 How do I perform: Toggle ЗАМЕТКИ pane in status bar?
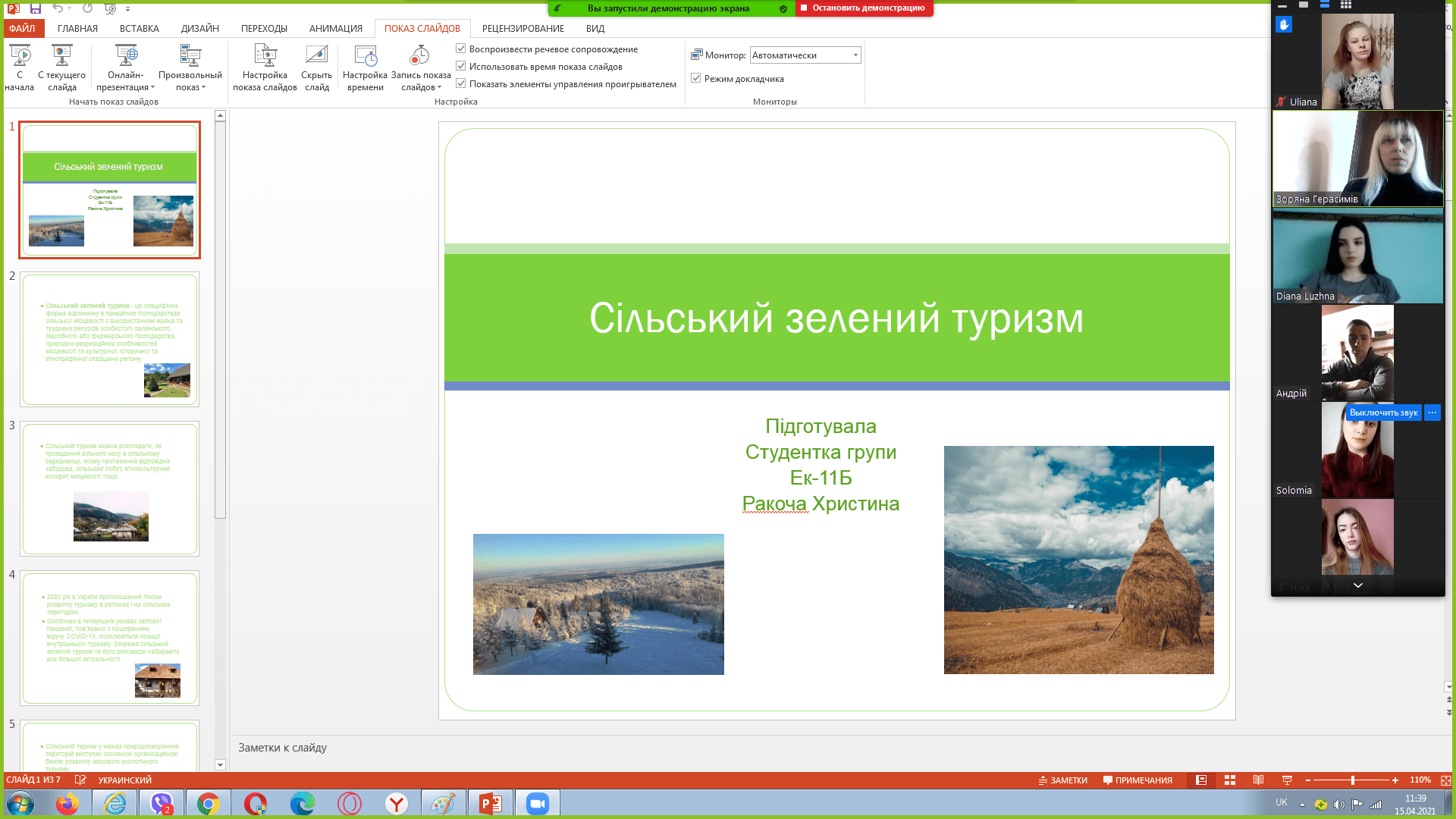click(x=1062, y=780)
